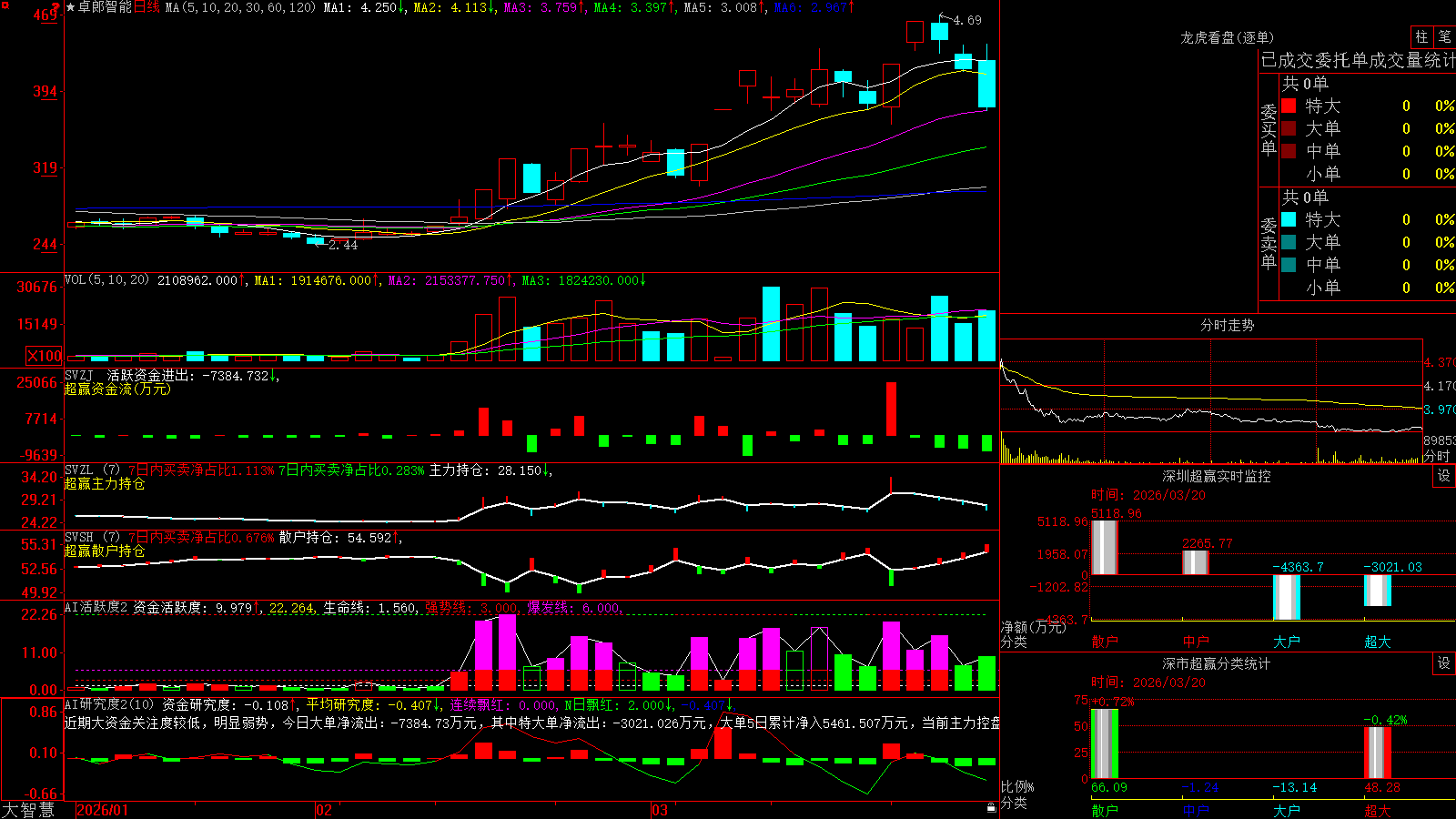Viewport: 1456px width, 819px height.
Task: Click the VOL(5,10,20) indicator label
Action: (x=106, y=280)
